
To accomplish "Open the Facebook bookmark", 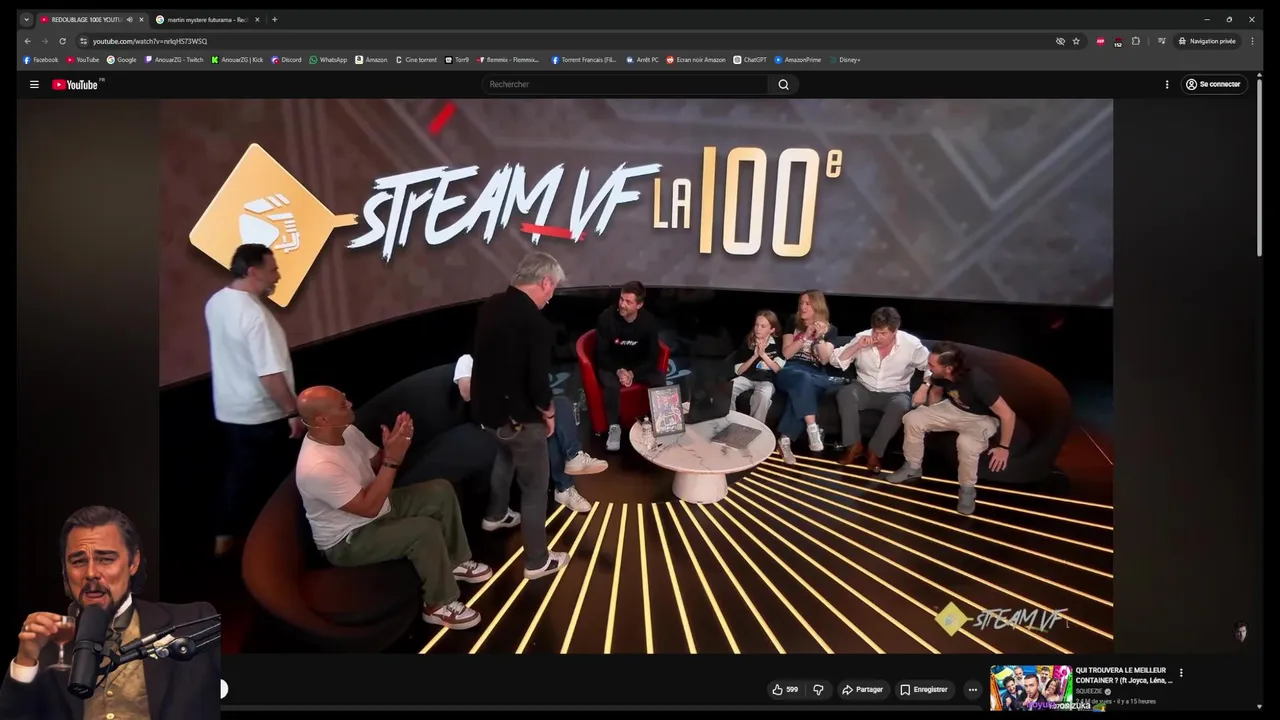I will click(x=41, y=60).
